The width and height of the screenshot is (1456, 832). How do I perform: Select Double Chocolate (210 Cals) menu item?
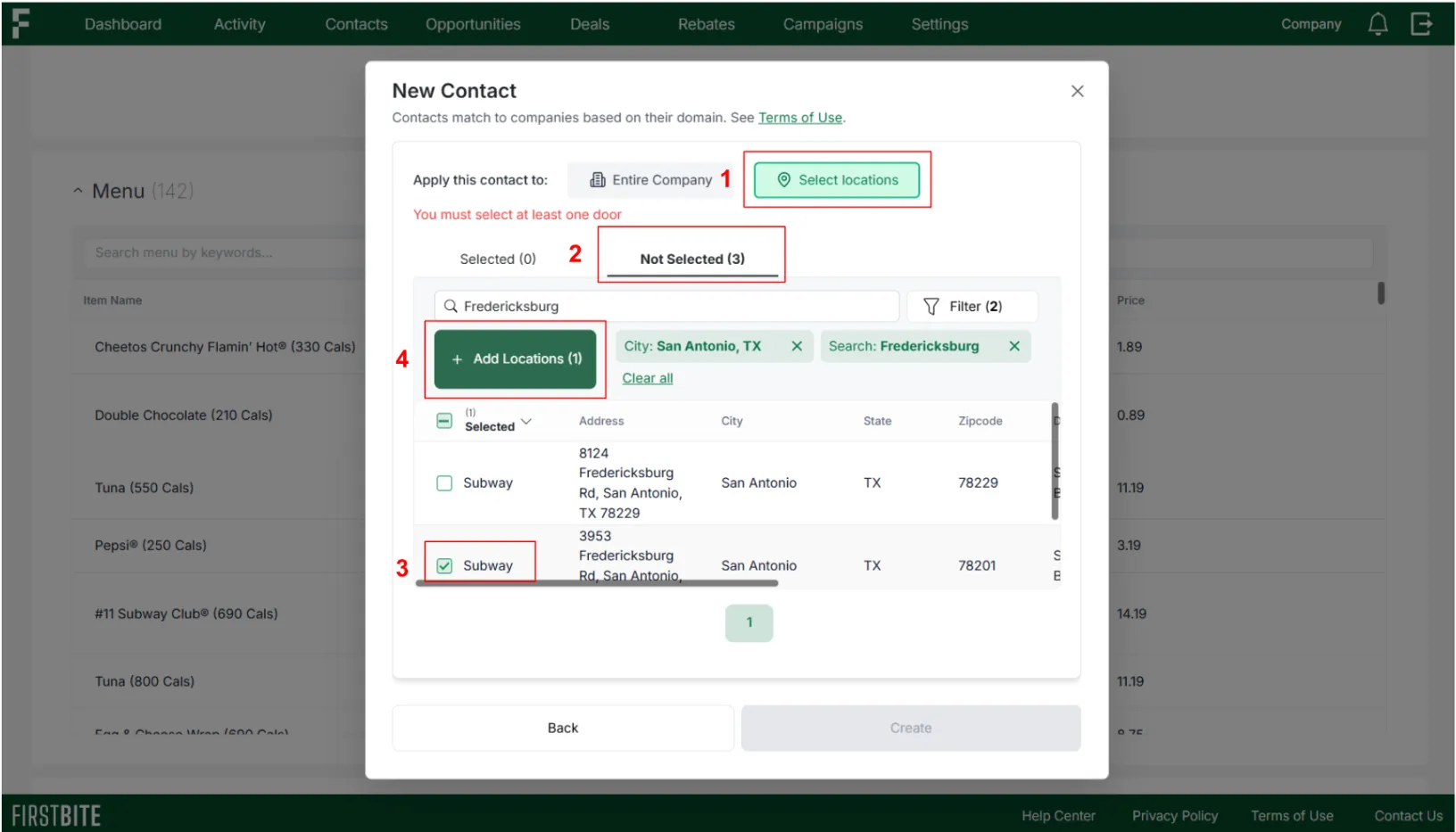[x=184, y=415]
